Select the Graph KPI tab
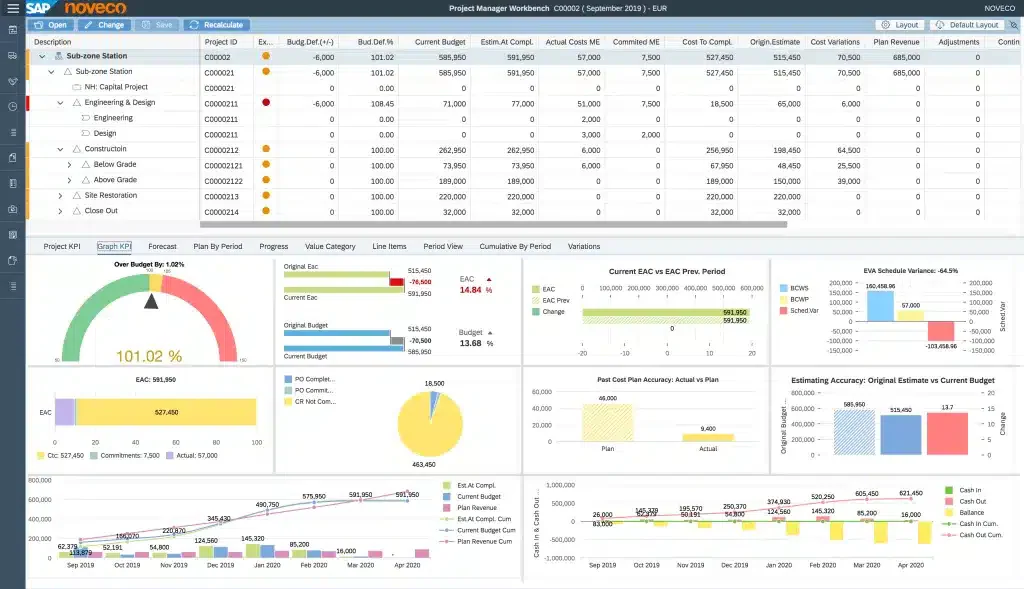1024x589 pixels. pyautogui.click(x=114, y=246)
